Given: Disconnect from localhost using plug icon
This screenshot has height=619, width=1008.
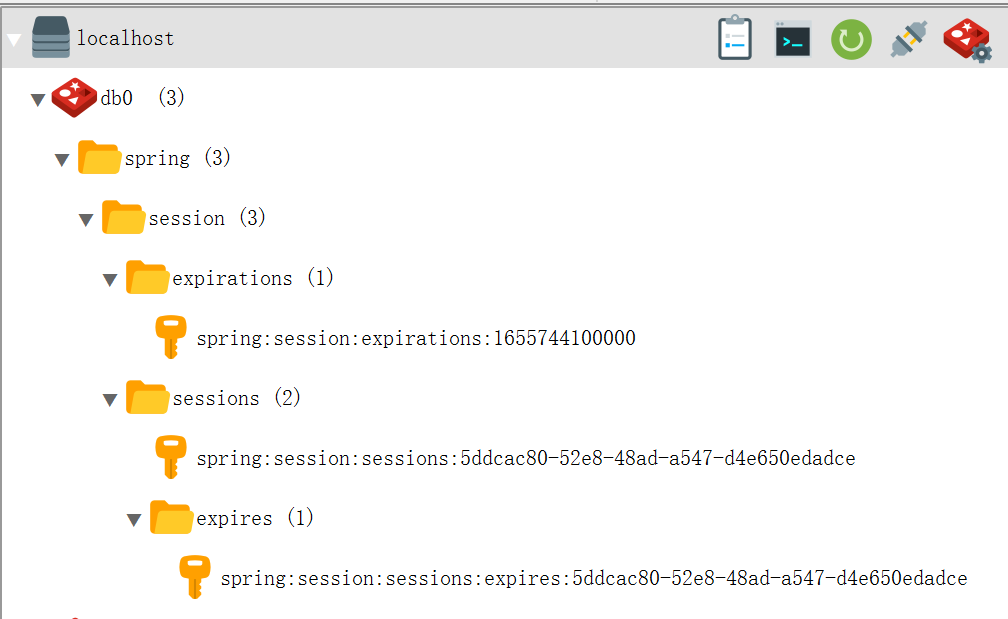Looking at the screenshot, I should (909, 39).
